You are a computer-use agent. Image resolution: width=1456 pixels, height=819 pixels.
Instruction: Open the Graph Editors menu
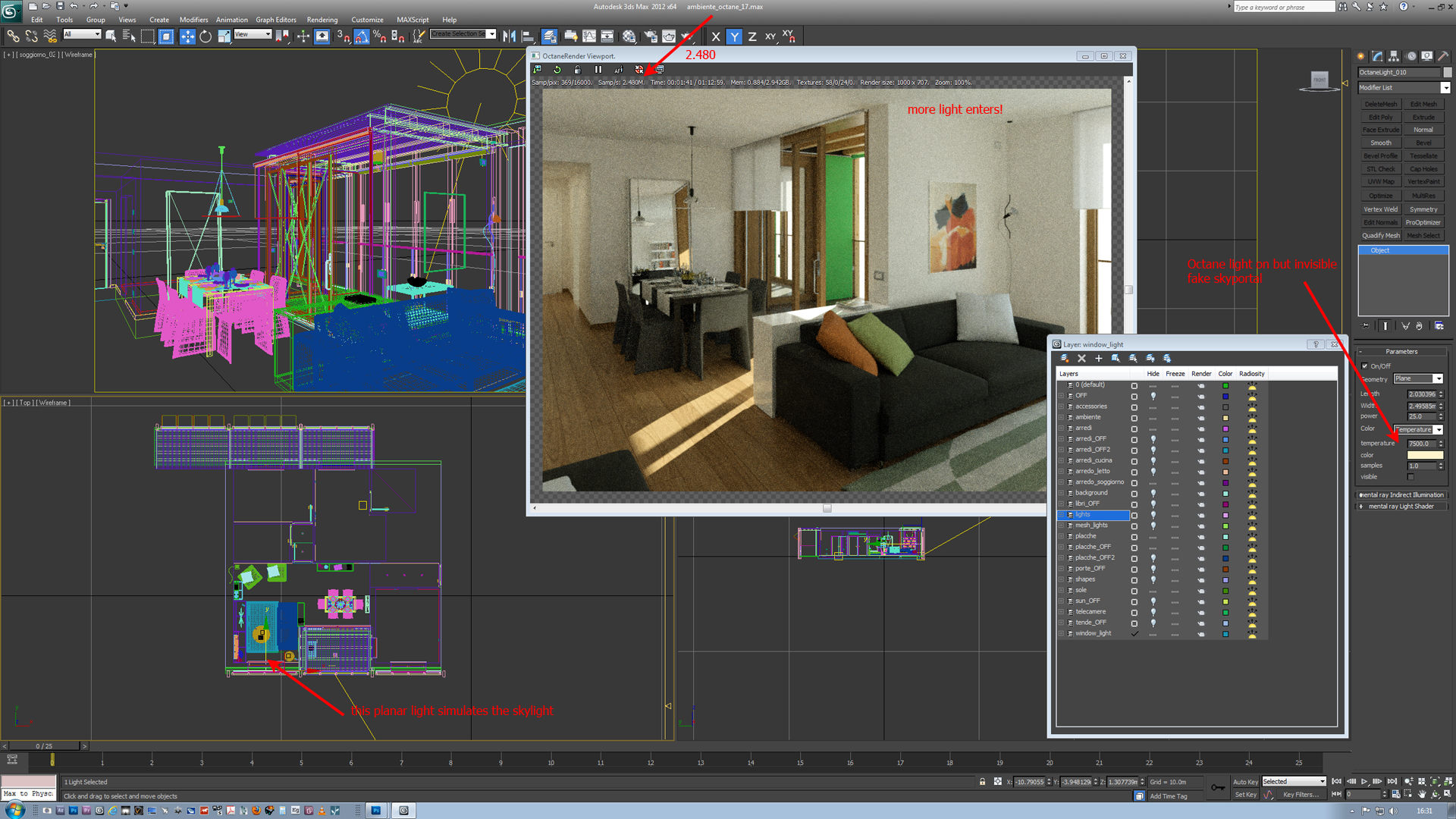(275, 20)
